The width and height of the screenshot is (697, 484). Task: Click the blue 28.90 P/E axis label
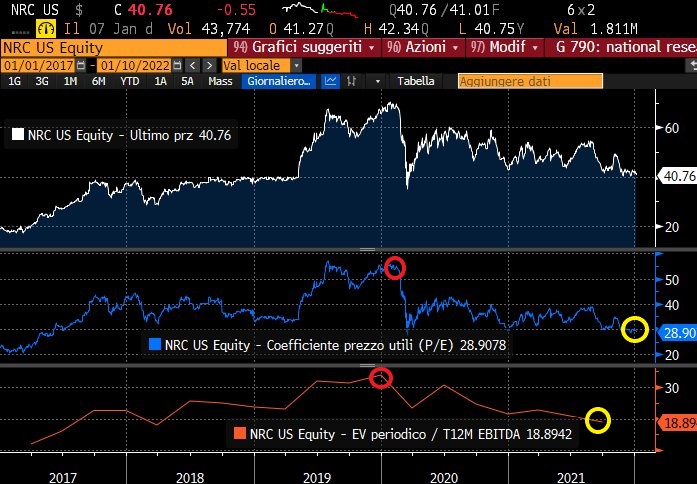(x=678, y=332)
